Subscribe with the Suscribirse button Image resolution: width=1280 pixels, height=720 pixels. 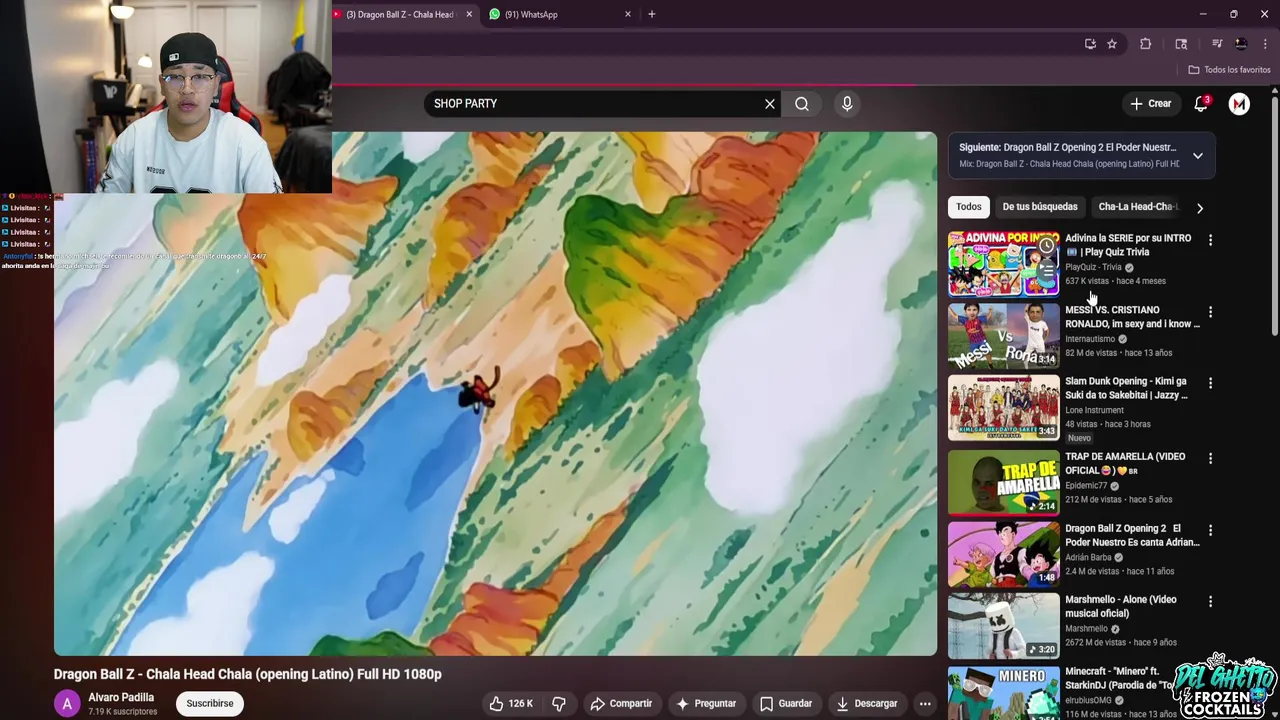tap(210, 704)
